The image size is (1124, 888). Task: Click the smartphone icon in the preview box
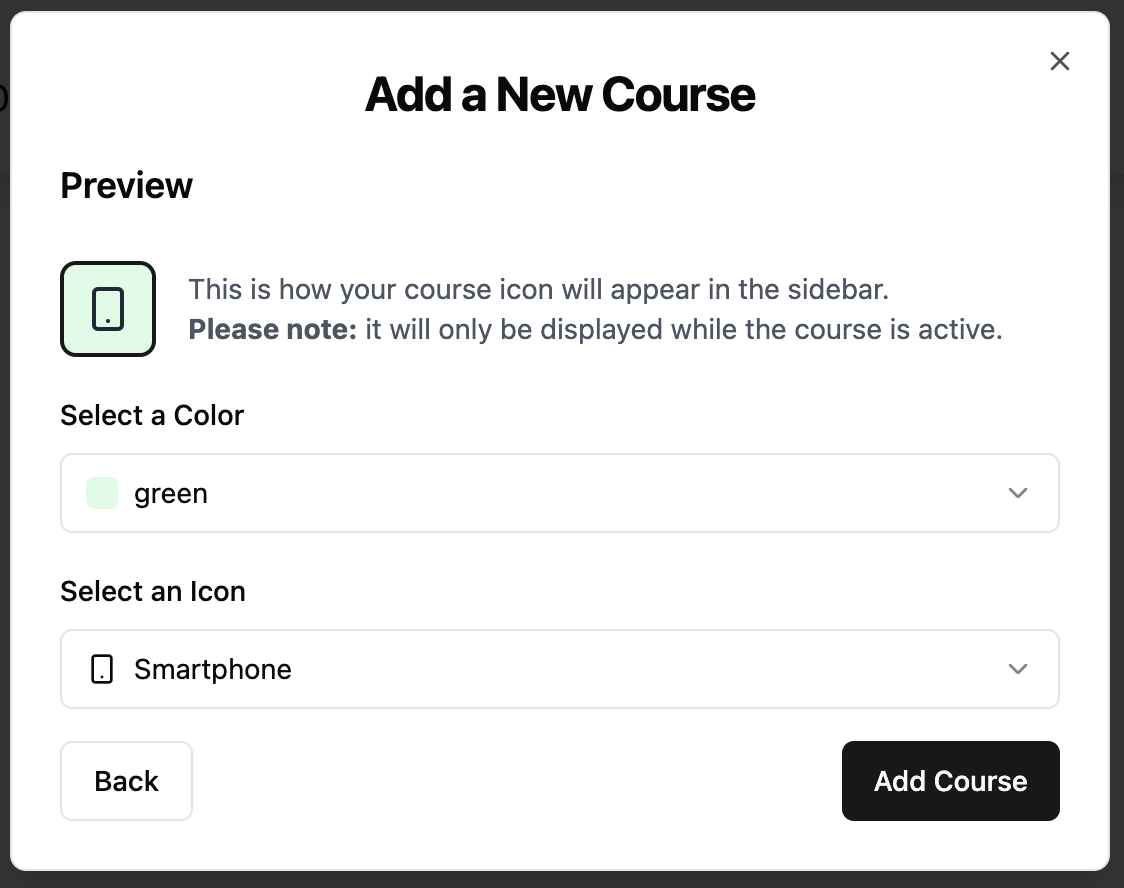[107, 308]
